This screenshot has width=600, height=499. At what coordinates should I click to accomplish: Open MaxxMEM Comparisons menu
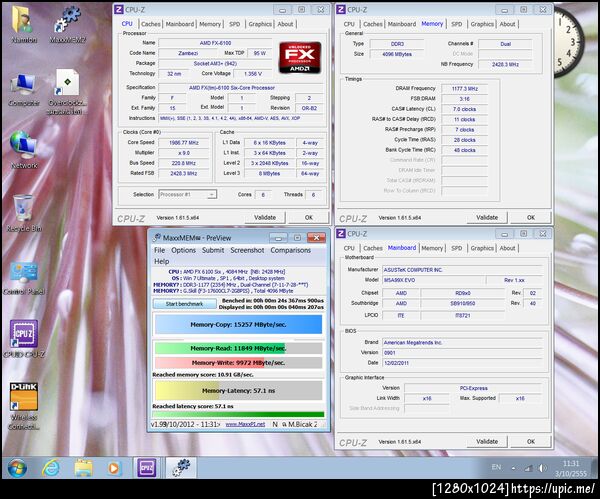coord(290,250)
